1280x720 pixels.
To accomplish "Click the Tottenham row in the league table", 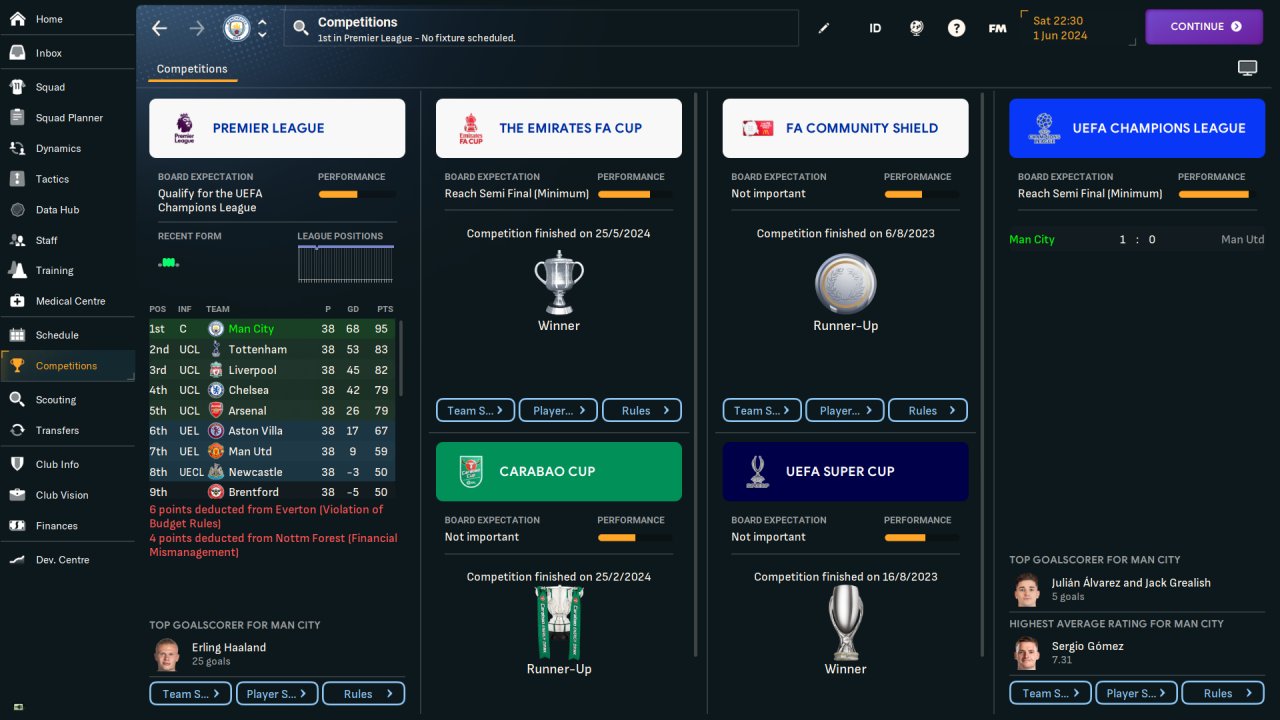I will (x=271, y=349).
